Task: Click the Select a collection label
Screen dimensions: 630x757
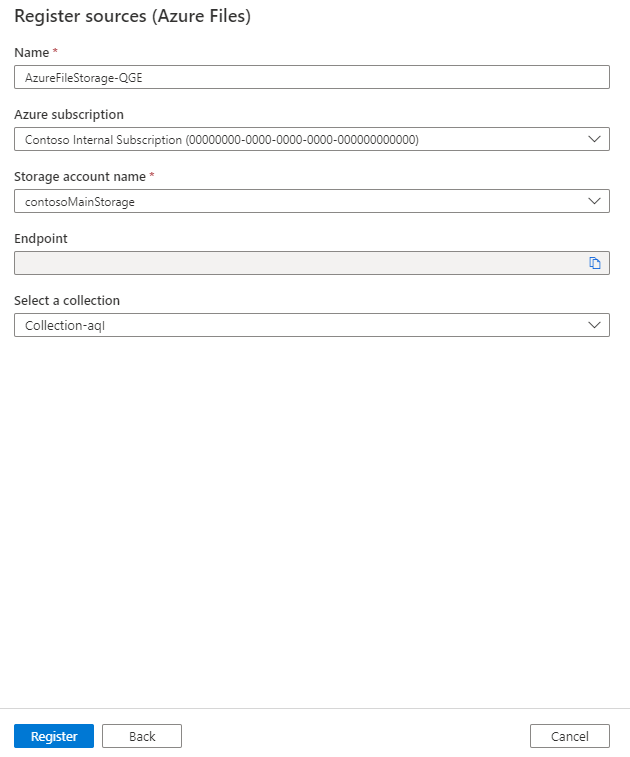Action: [67, 300]
